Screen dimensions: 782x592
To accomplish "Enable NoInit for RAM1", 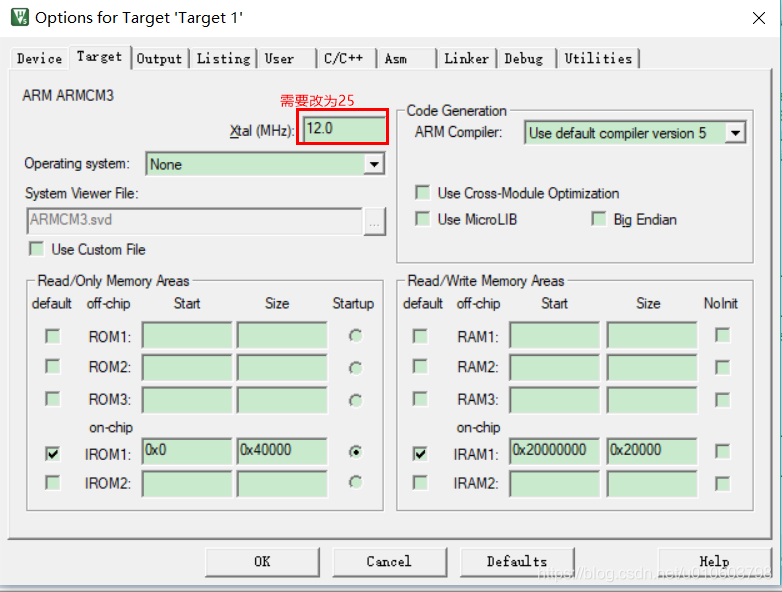I will [x=722, y=335].
